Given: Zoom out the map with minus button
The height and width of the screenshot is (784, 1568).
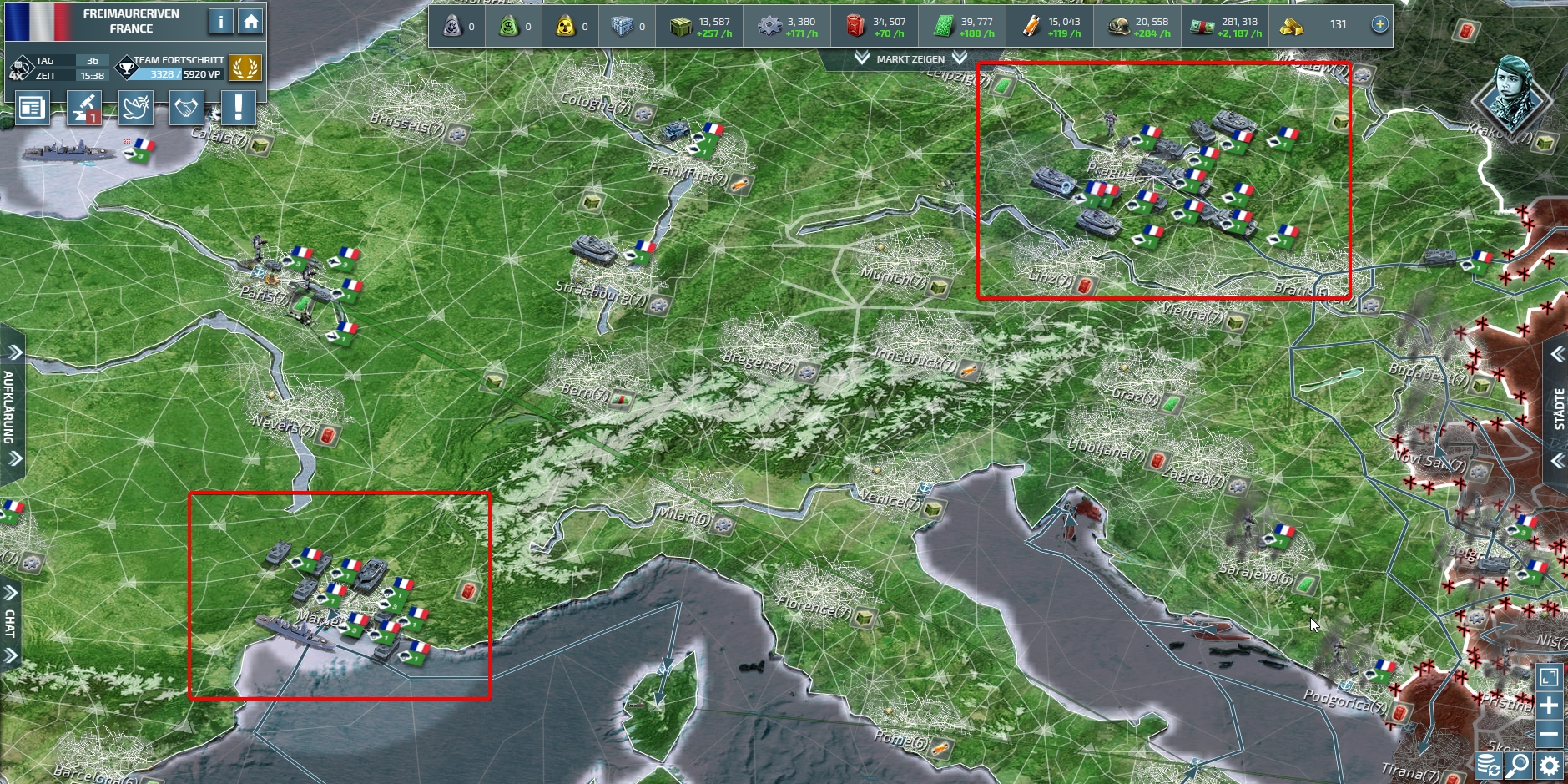Looking at the screenshot, I should click(x=1548, y=734).
